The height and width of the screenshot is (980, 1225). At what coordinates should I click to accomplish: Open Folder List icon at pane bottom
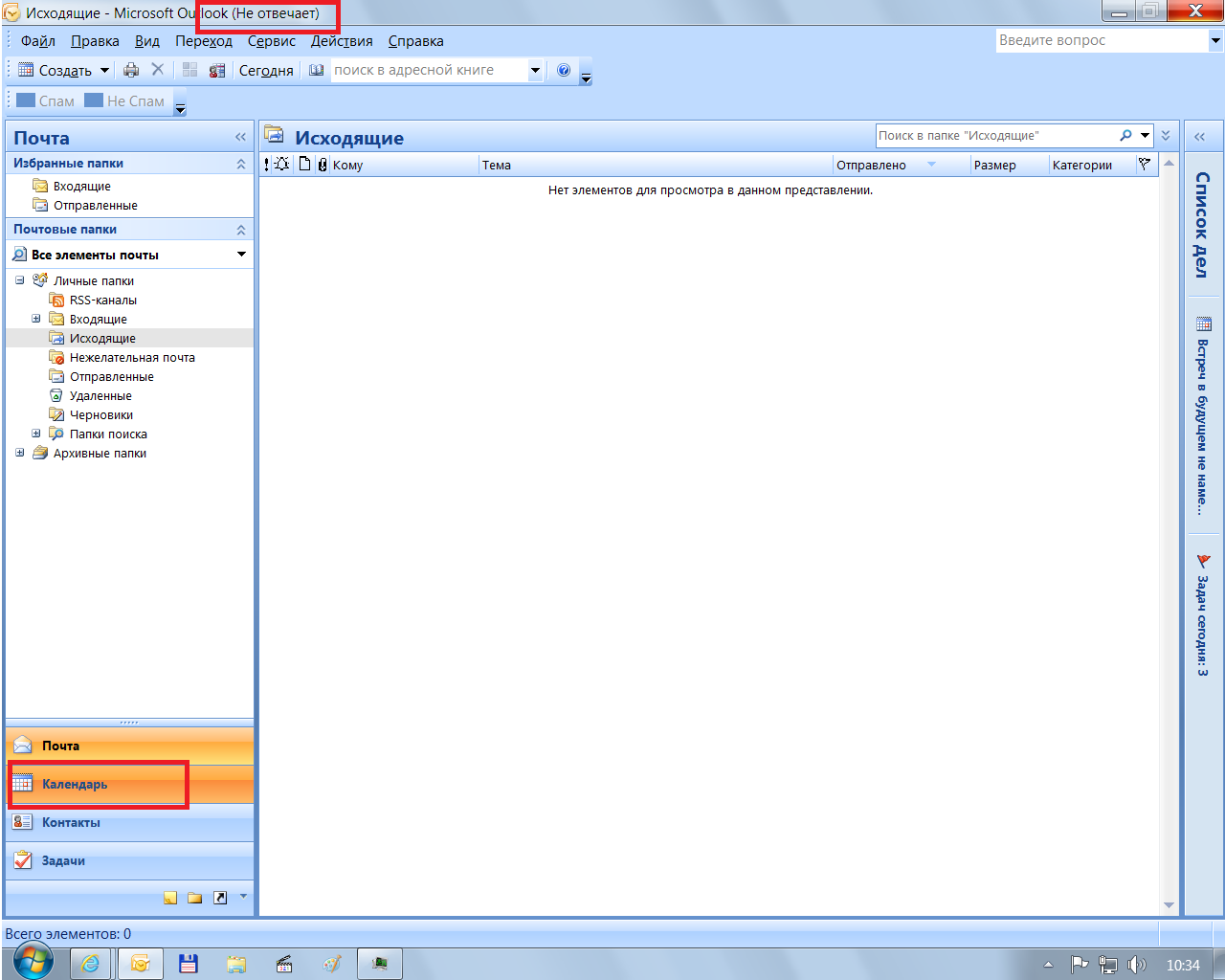pos(195,898)
